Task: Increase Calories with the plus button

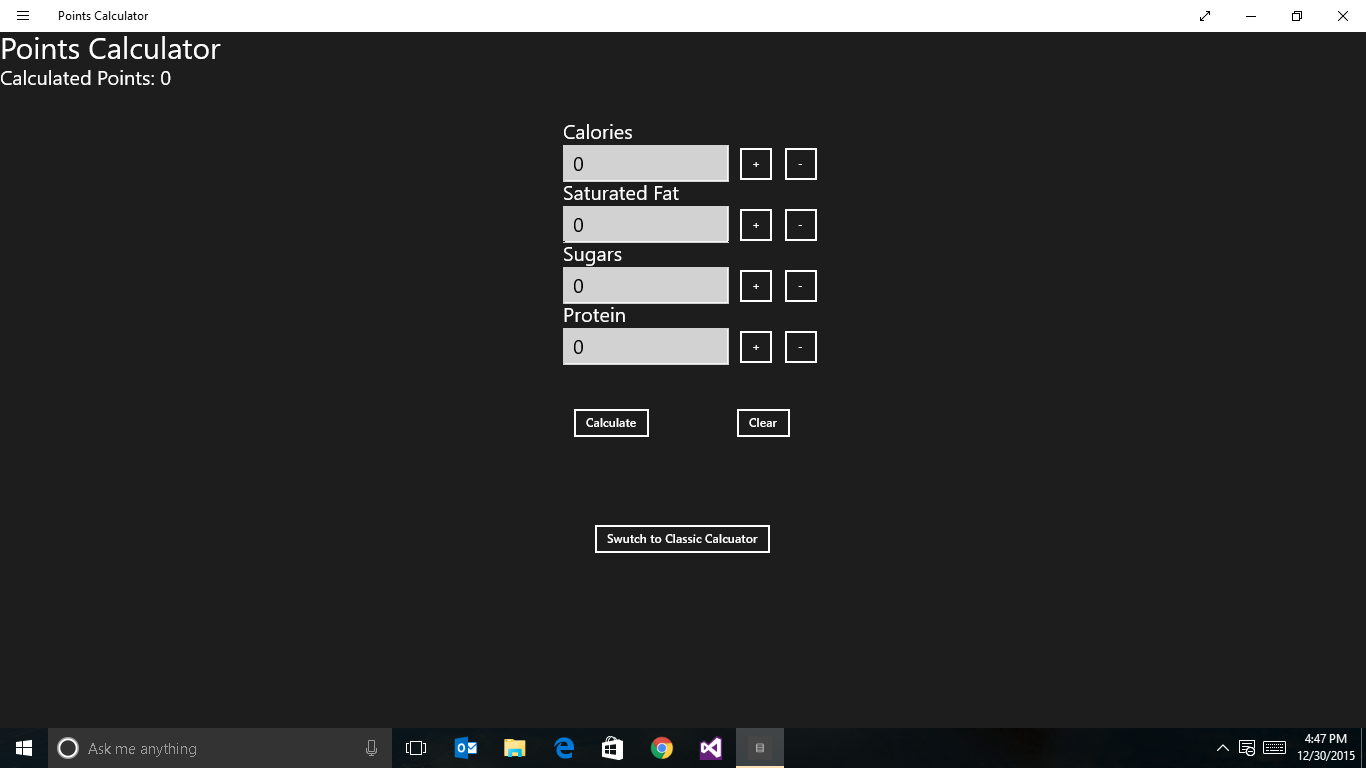Action: pos(756,164)
